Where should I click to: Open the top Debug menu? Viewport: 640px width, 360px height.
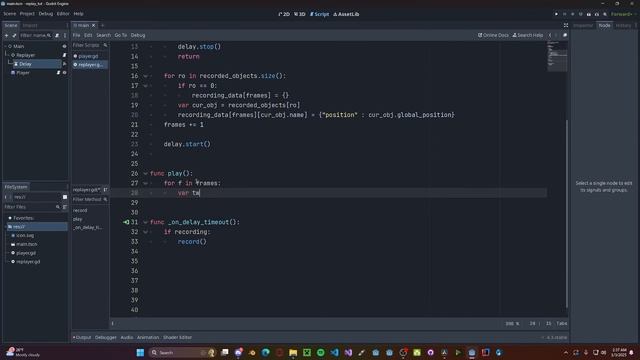(x=46, y=14)
